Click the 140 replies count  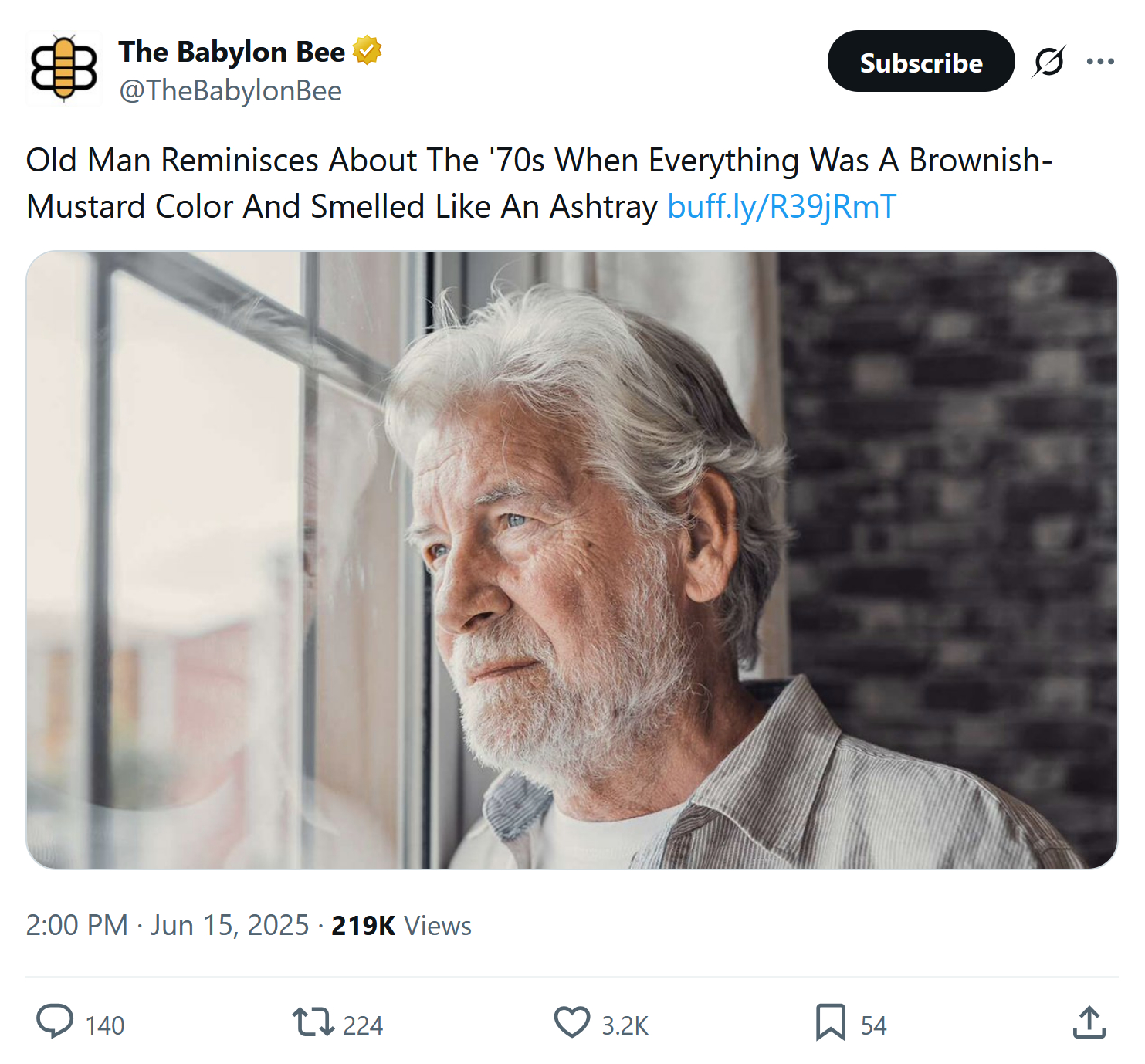tap(105, 1025)
